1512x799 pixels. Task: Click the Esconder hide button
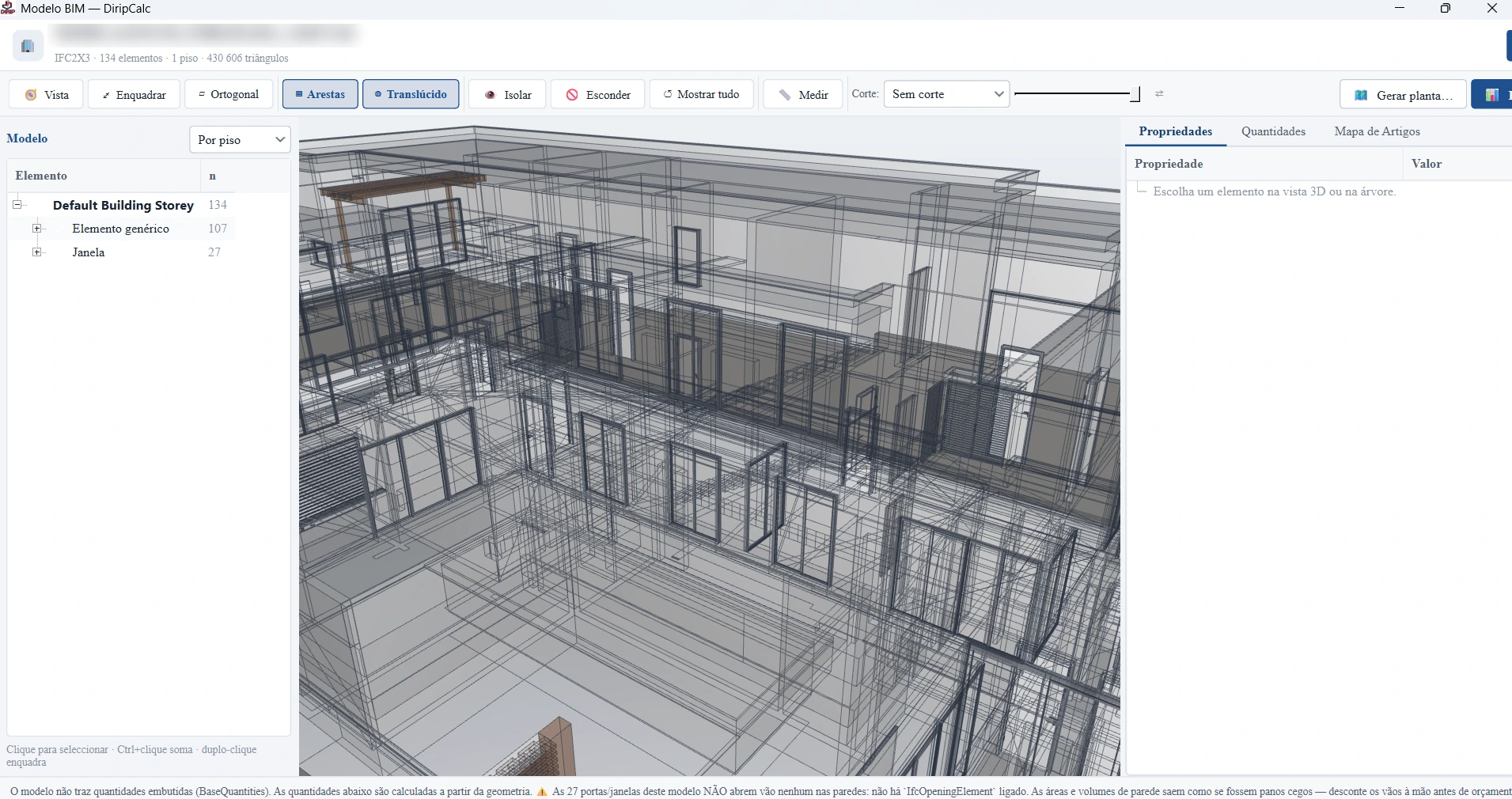[597, 94]
